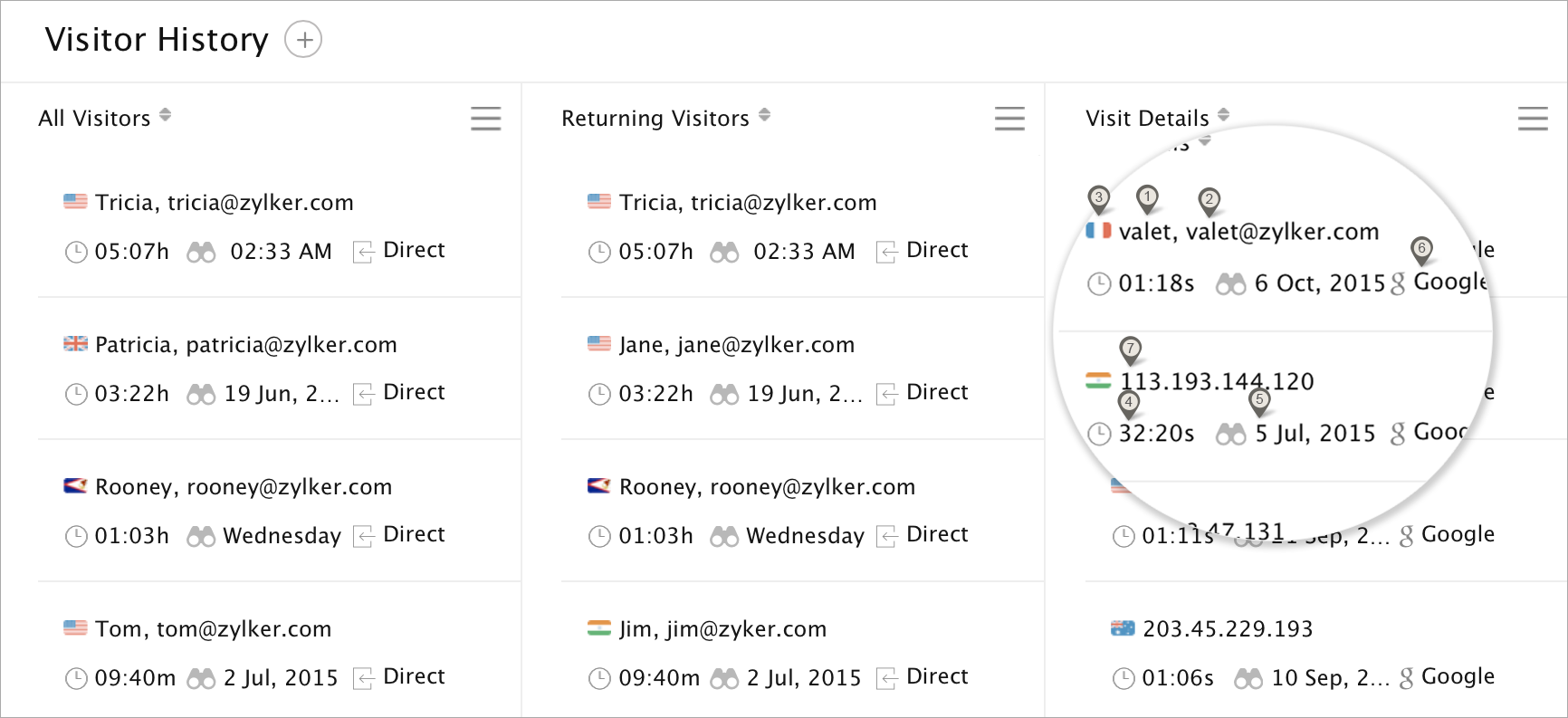Click map pin marker numbered 4
This screenshot has height=718, width=1568.
pos(1128,403)
